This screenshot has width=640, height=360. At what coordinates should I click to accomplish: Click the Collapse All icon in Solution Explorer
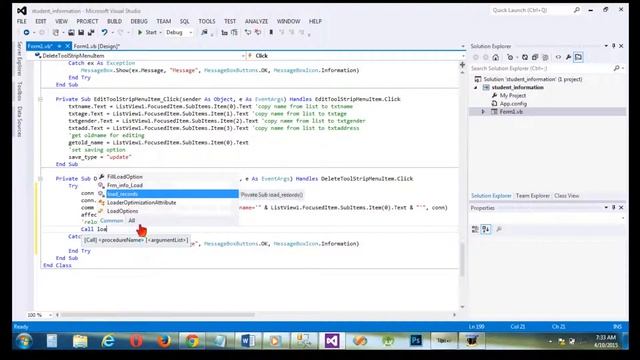coord(535,57)
